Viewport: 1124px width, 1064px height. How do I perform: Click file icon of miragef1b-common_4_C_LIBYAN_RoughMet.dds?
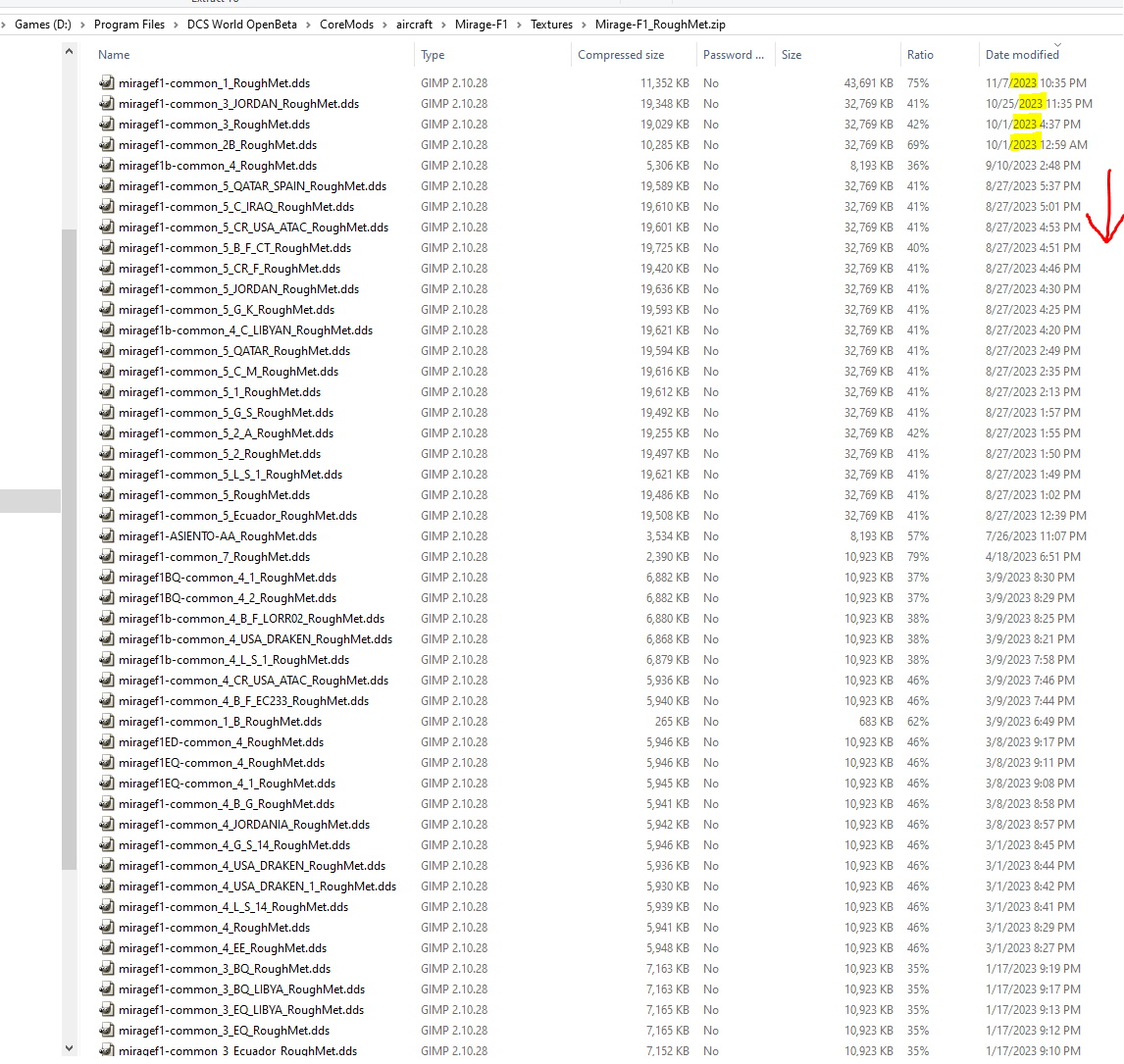tap(107, 330)
